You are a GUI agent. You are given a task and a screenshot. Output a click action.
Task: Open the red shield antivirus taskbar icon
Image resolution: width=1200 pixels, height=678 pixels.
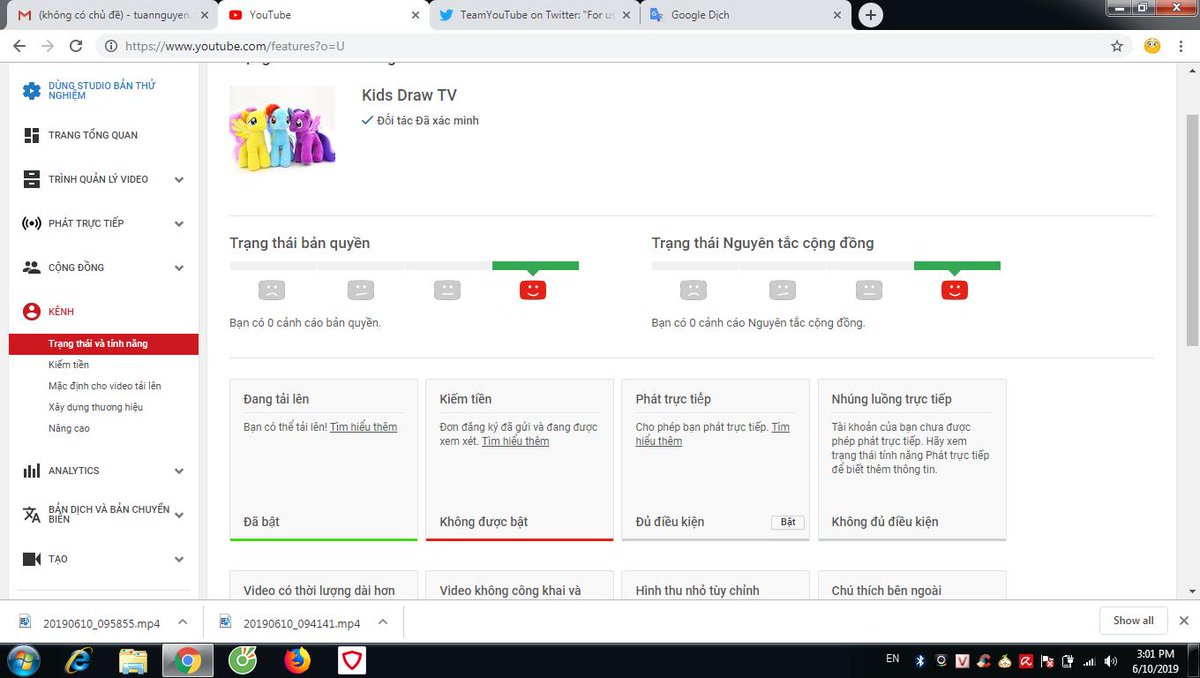[351, 660]
